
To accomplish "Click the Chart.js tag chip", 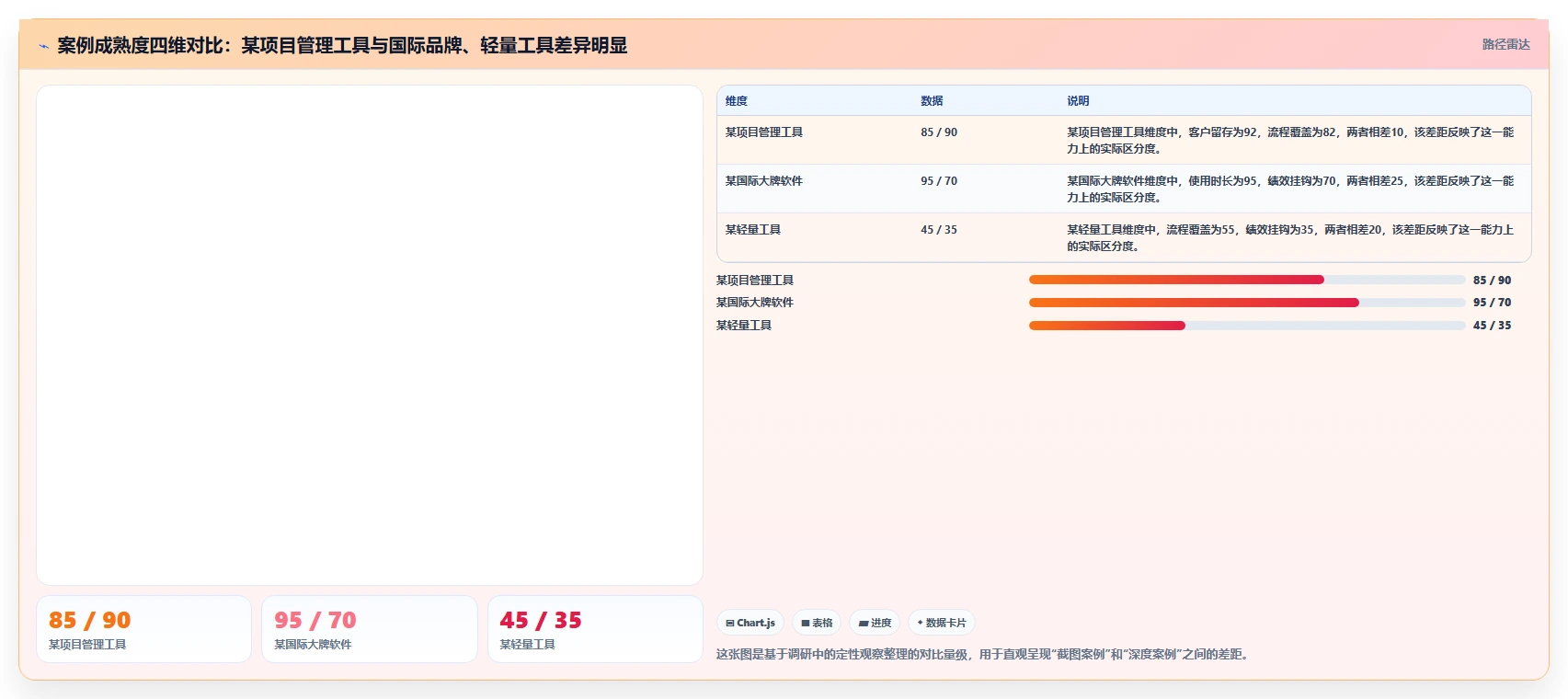I will [750, 623].
